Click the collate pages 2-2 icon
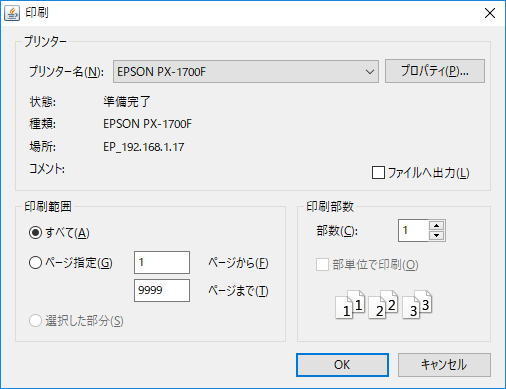506x389 pixels. [383, 305]
